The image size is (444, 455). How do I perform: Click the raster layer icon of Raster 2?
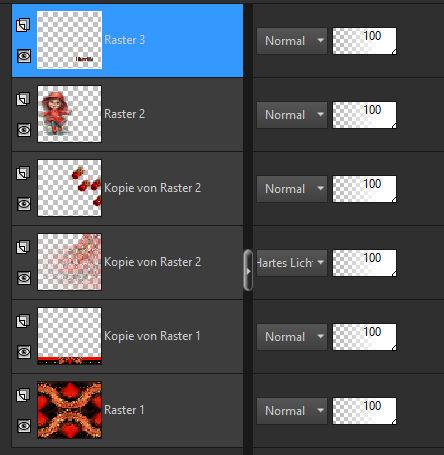[x=23, y=99]
